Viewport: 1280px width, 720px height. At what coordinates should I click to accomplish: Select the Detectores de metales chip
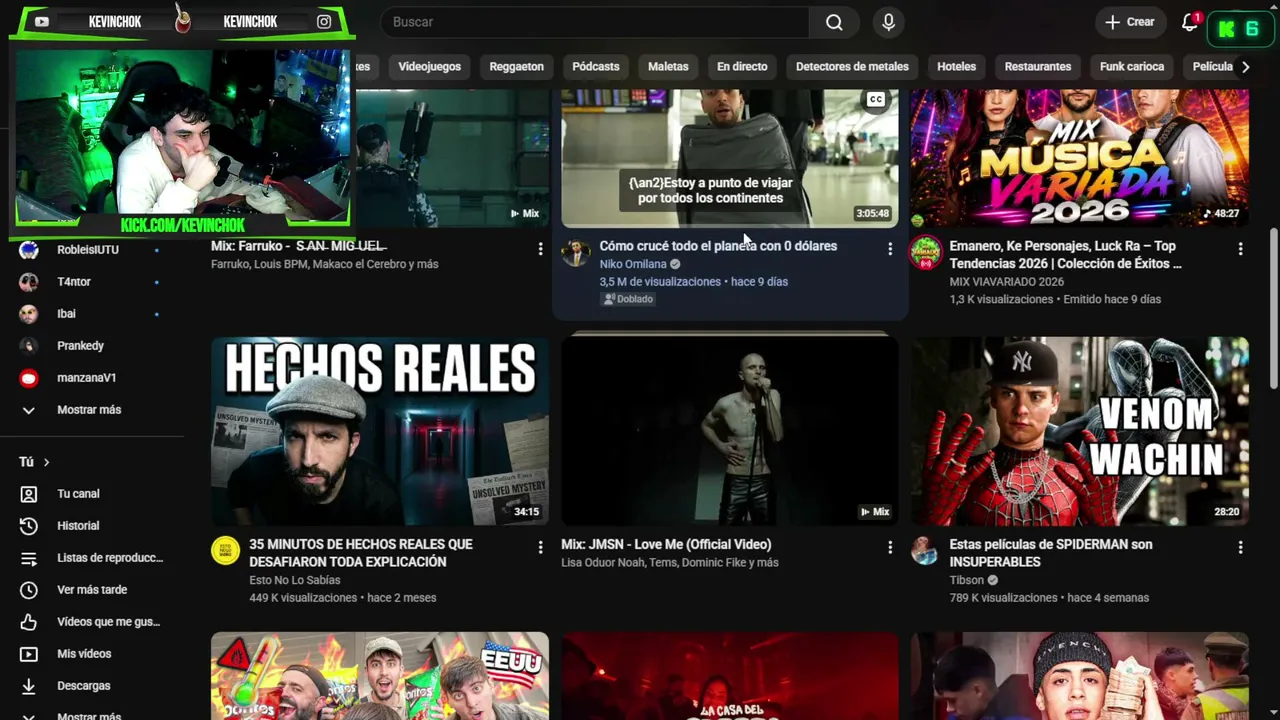[x=852, y=67]
